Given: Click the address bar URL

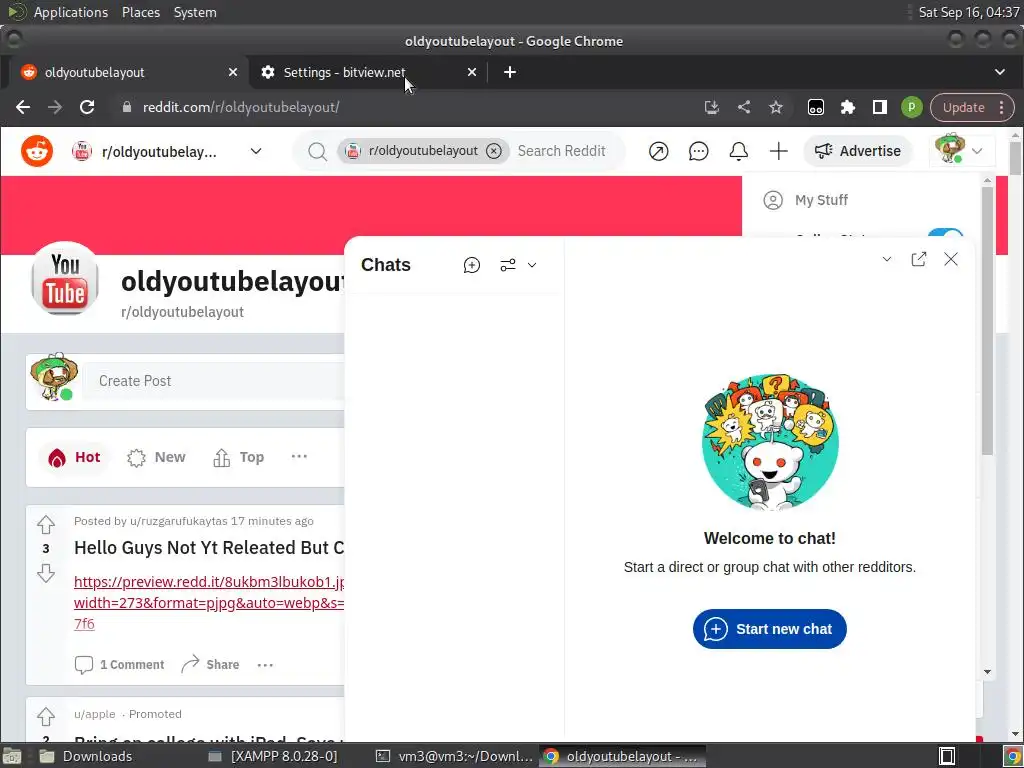Looking at the screenshot, I should pyautogui.click(x=241, y=107).
